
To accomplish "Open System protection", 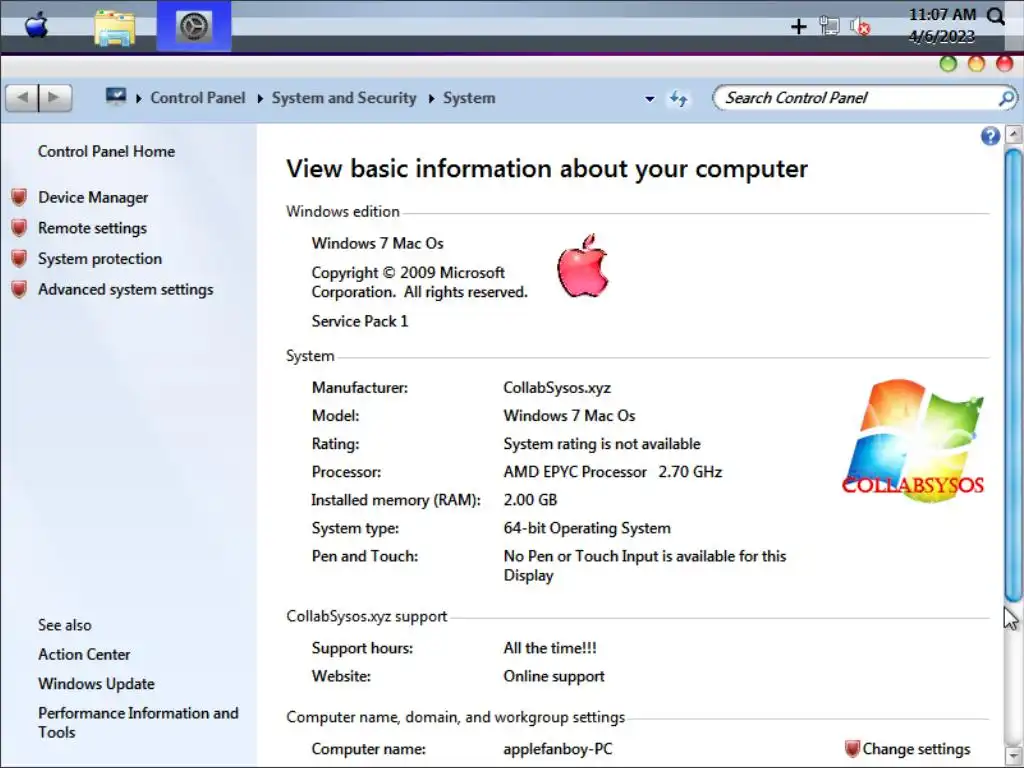I will (x=100, y=259).
